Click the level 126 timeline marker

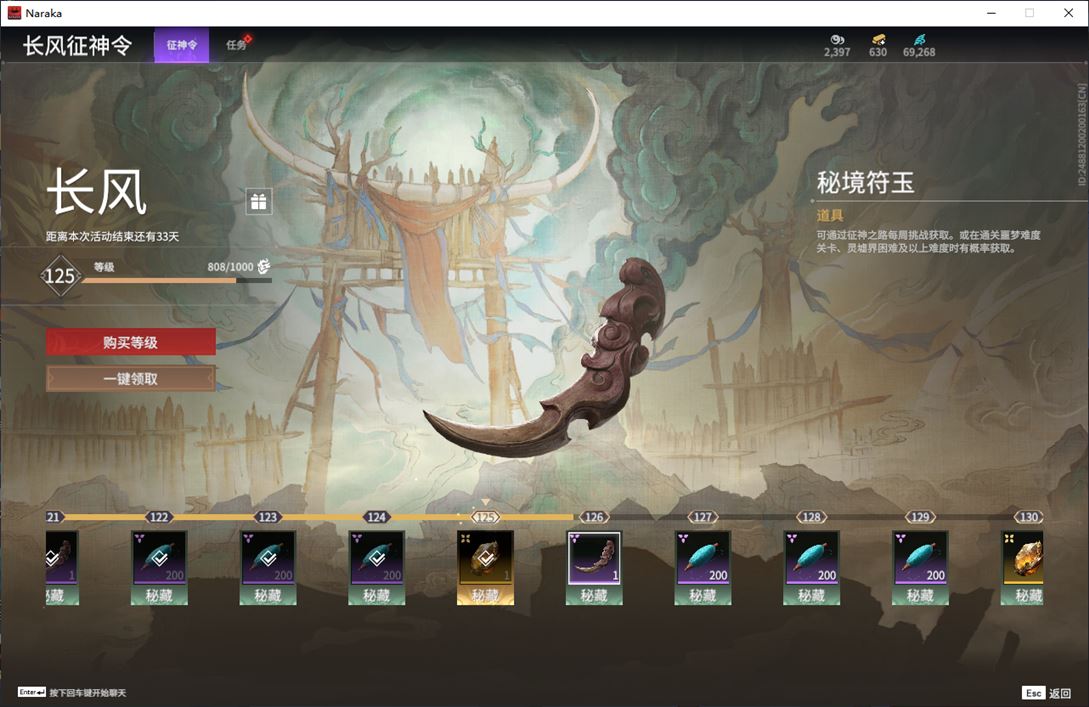point(594,517)
